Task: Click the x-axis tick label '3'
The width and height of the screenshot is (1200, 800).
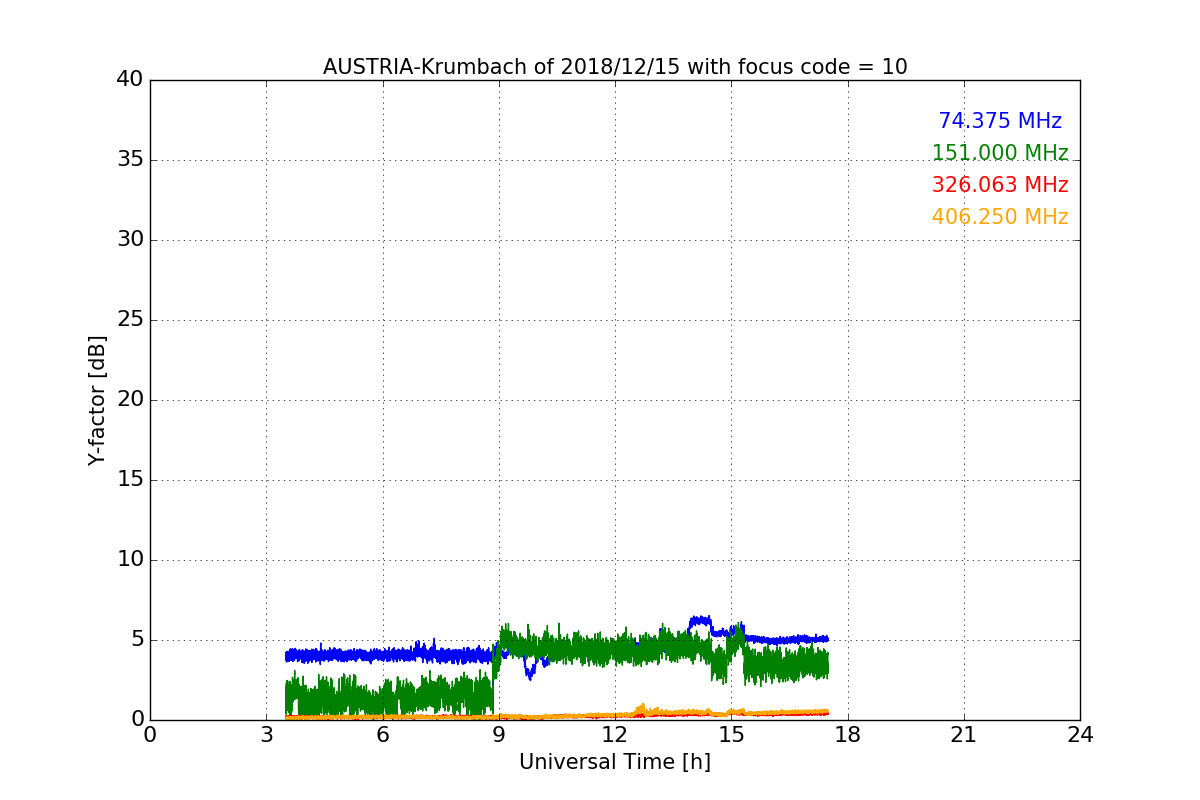Action: (x=266, y=735)
